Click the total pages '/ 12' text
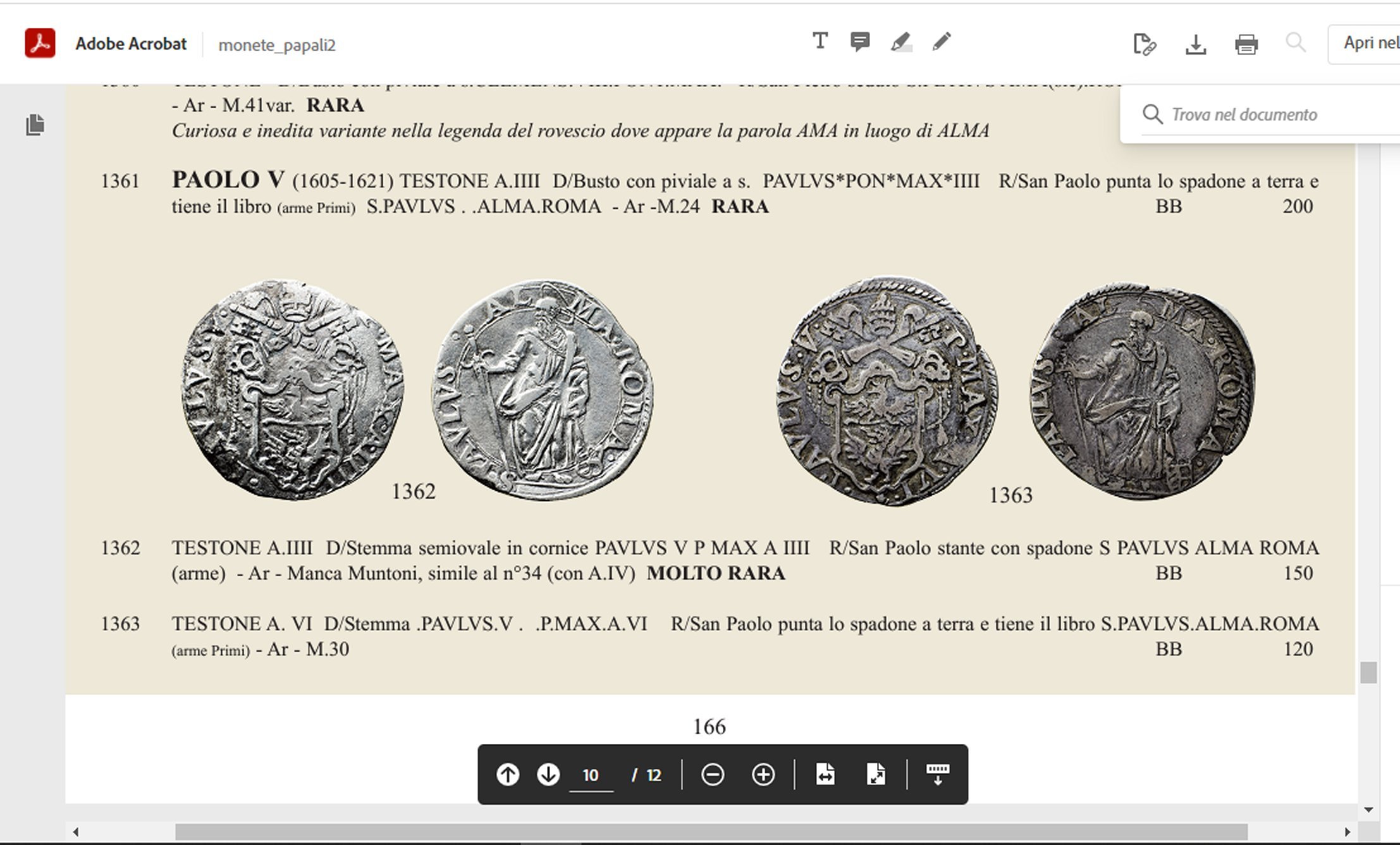Image resolution: width=1400 pixels, height=845 pixels. [x=646, y=775]
